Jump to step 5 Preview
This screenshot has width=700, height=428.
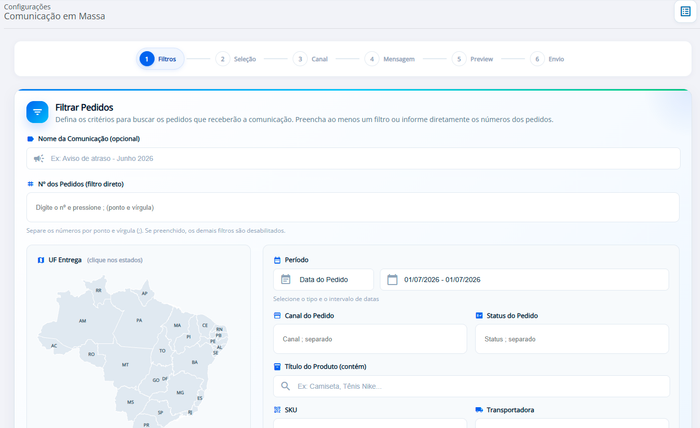(472, 59)
